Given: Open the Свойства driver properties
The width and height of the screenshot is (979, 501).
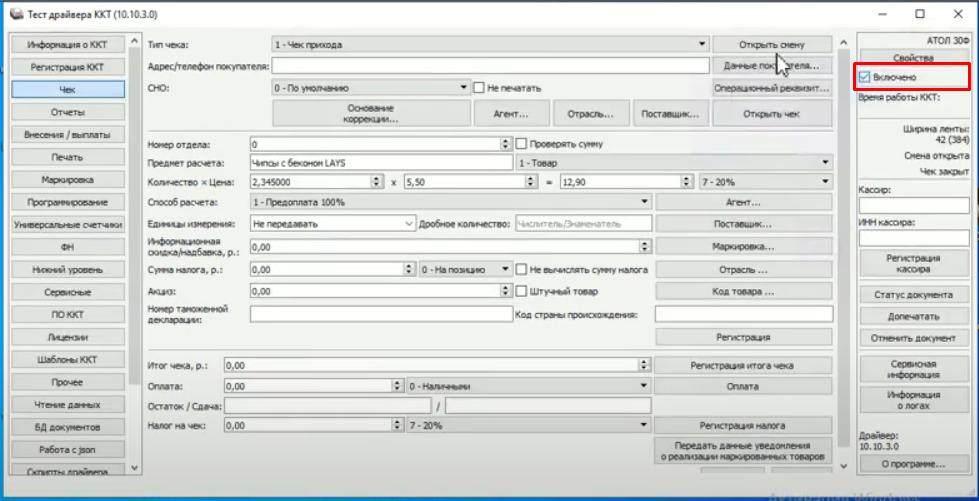Looking at the screenshot, I should click(x=914, y=60).
